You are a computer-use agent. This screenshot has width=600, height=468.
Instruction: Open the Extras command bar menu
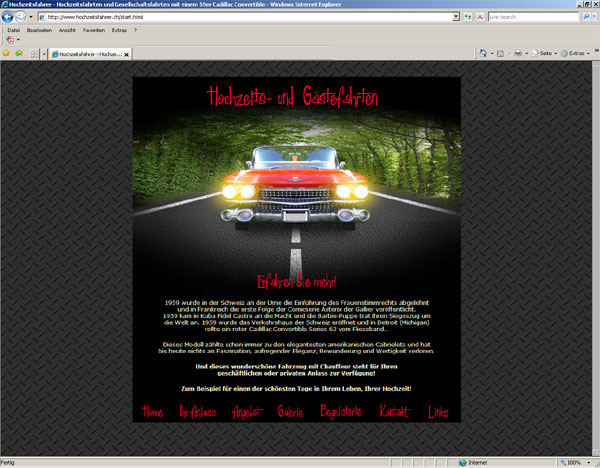575,53
